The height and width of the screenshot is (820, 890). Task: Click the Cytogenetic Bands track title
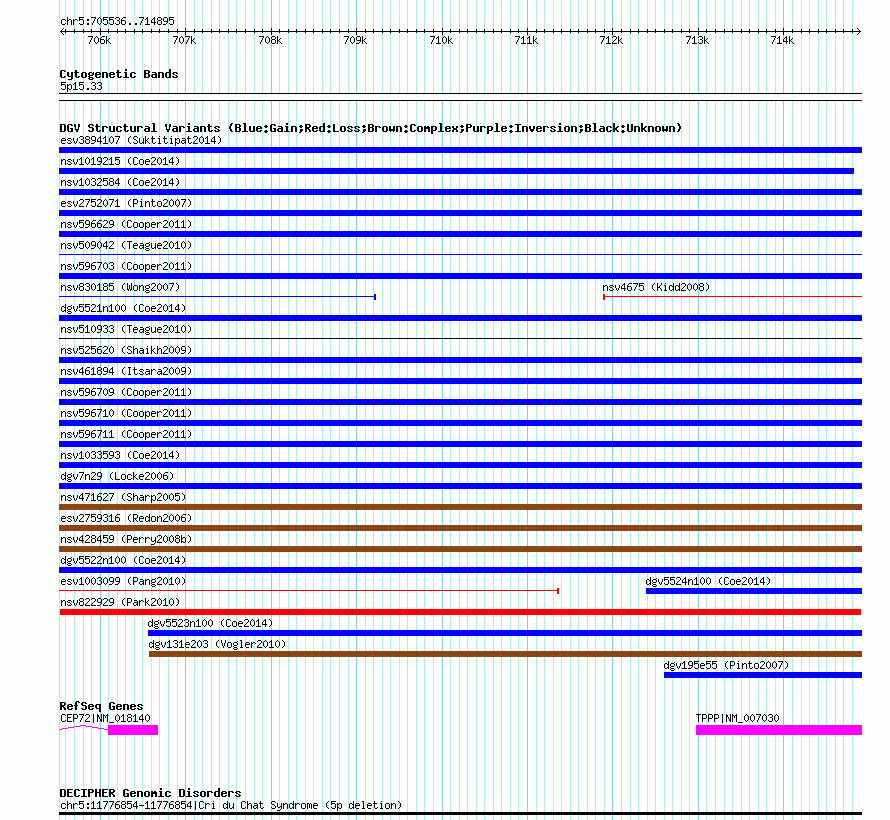coord(119,74)
